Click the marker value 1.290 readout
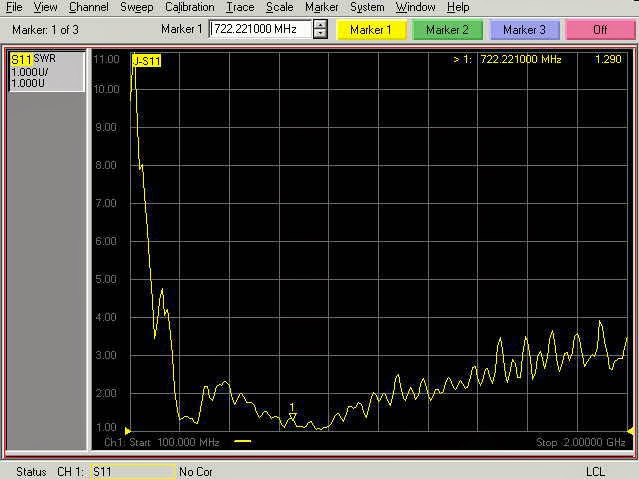The width and height of the screenshot is (639, 479). tap(608, 60)
